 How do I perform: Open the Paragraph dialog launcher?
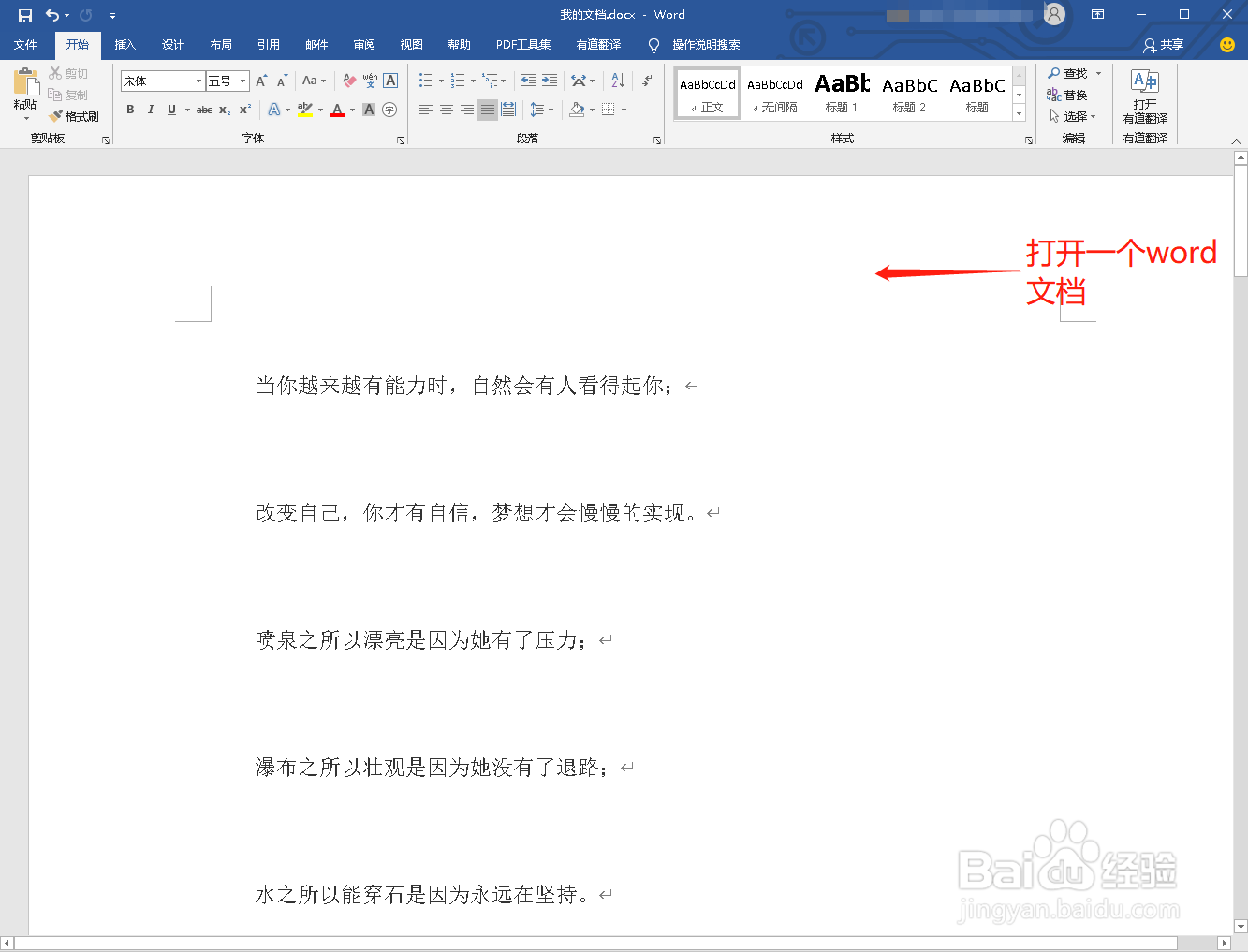(657, 139)
